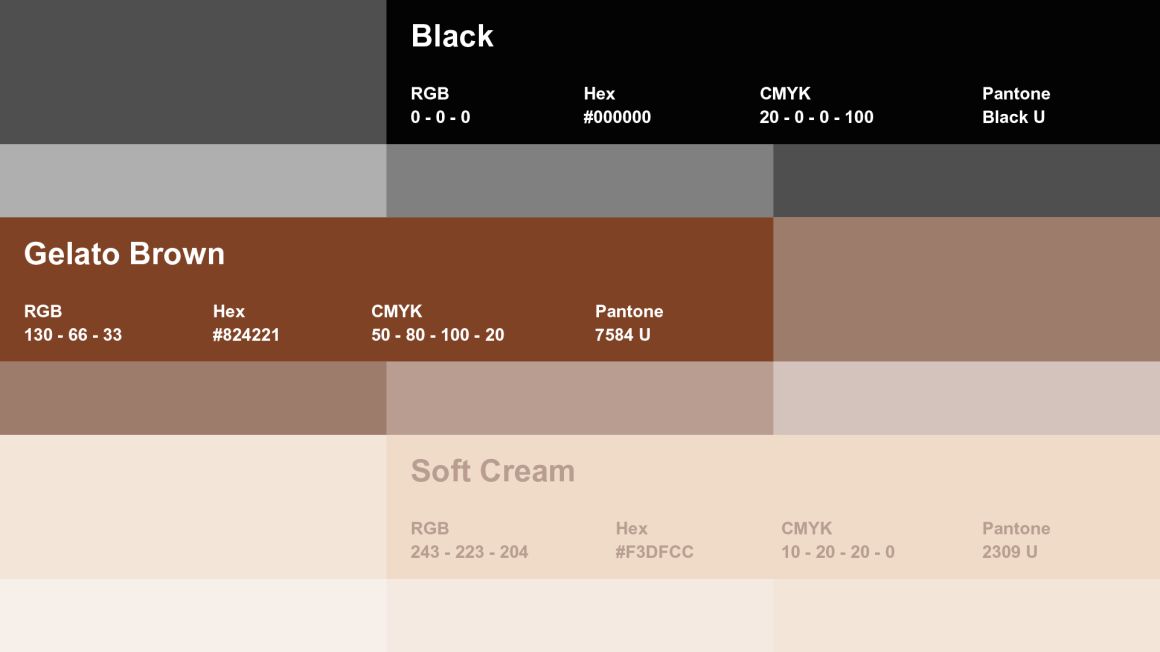Pick the light gray tint swatch
Screen dimensions: 1160x652
click(193, 181)
